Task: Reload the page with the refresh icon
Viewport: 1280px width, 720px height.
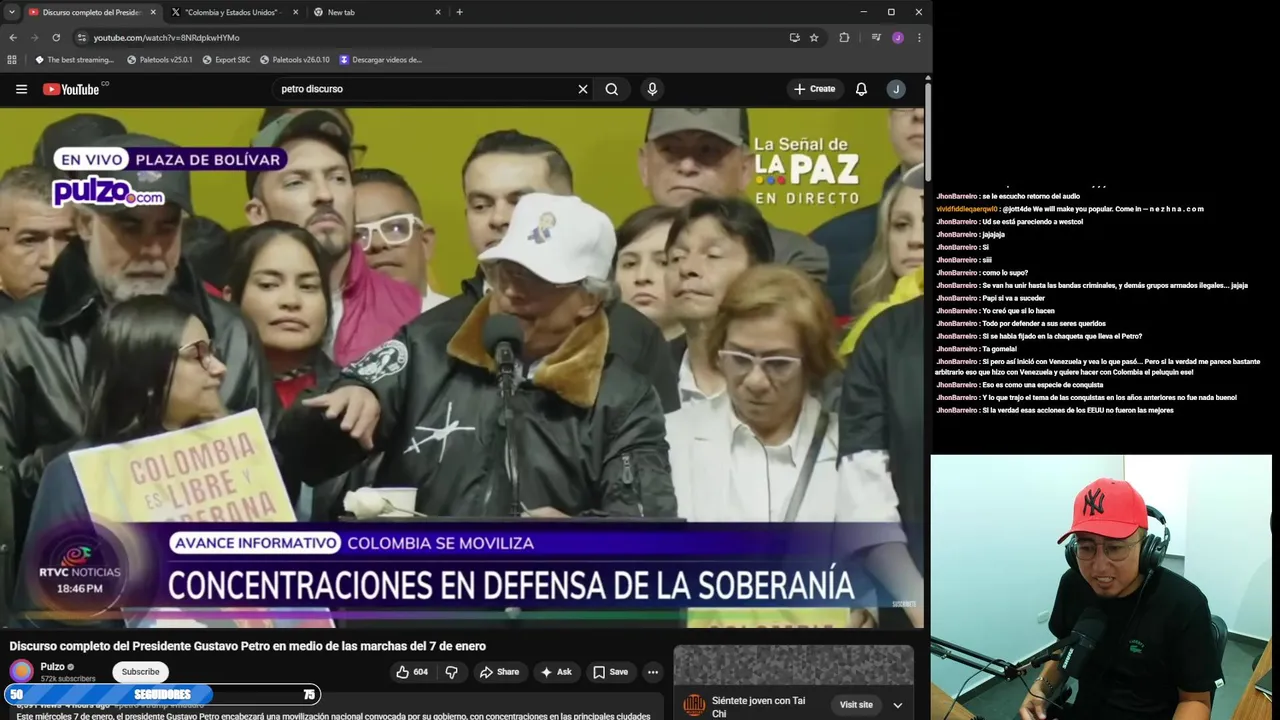Action: tap(56, 38)
